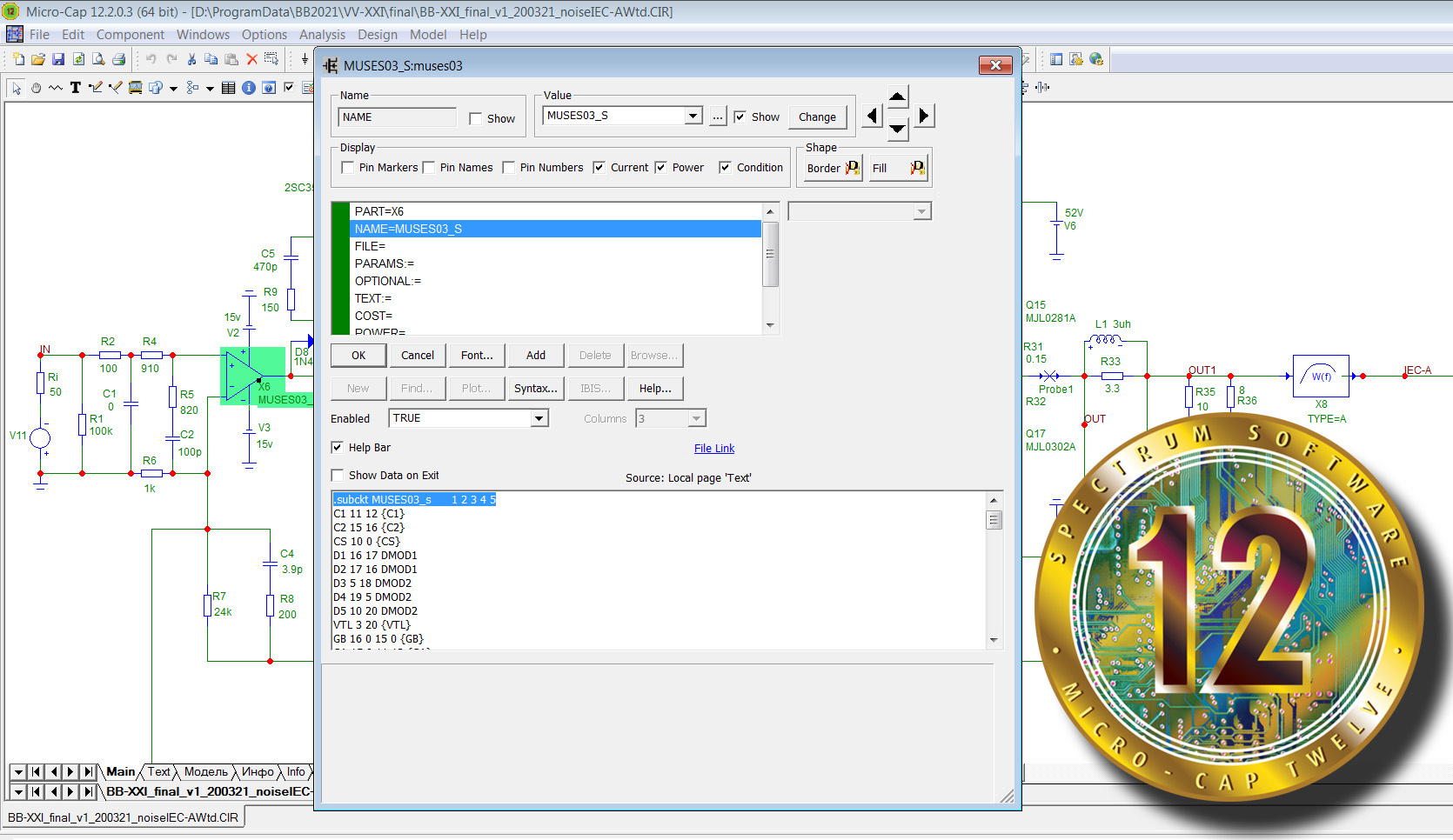This screenshot has height=840, width=1453.
Task: Delete selection with the red X icon
Action: tap(251, 59)
